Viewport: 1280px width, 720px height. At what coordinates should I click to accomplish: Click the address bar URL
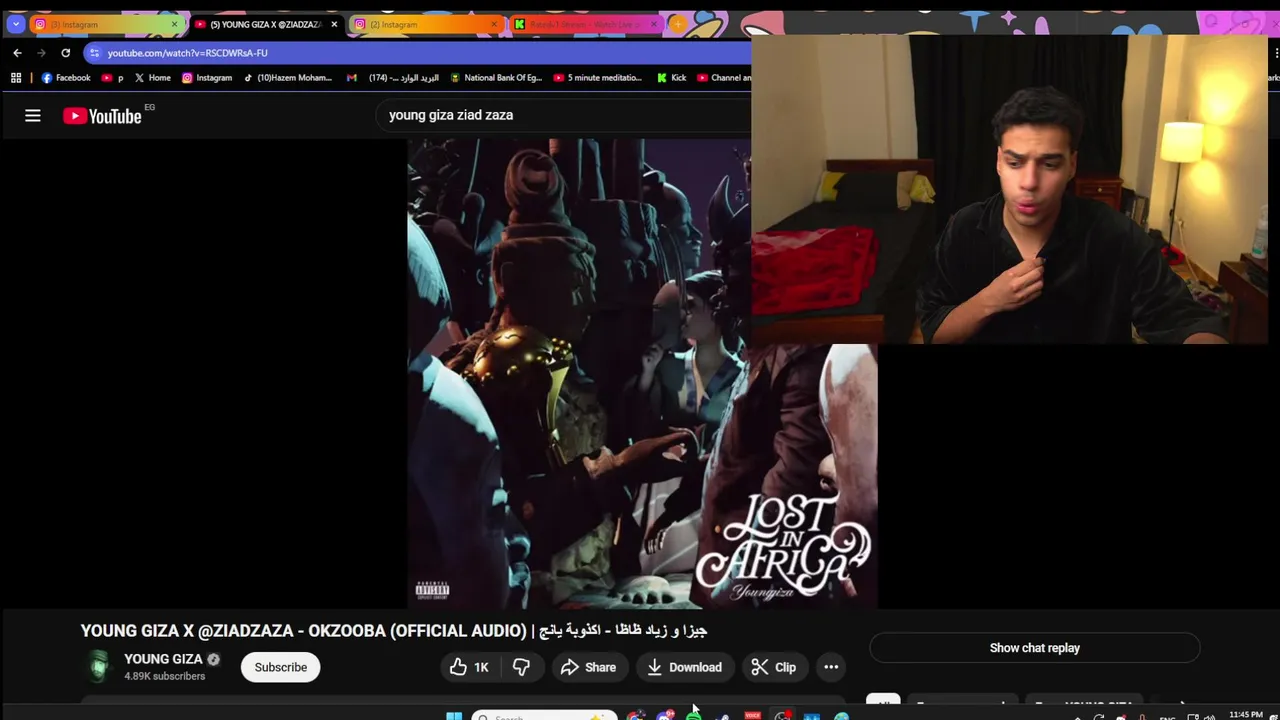pyautogui.click(x=187, y=53)
